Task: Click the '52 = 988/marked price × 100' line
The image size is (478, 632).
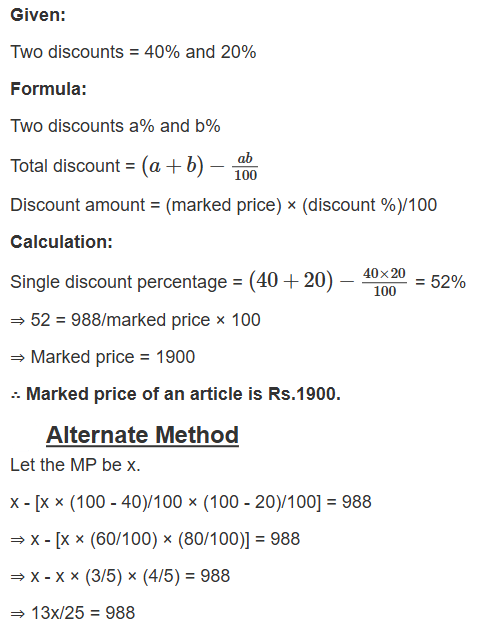Action: (x=135, y=320)
